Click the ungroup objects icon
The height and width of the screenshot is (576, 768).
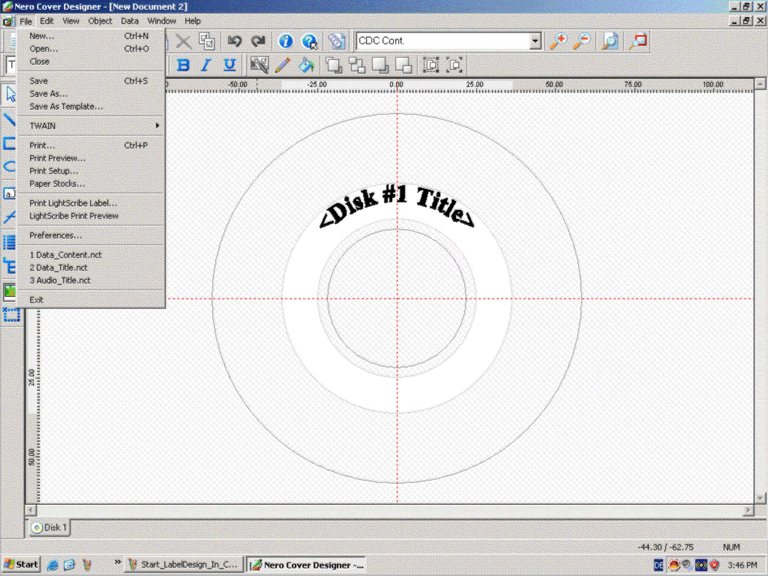point(455,65)
